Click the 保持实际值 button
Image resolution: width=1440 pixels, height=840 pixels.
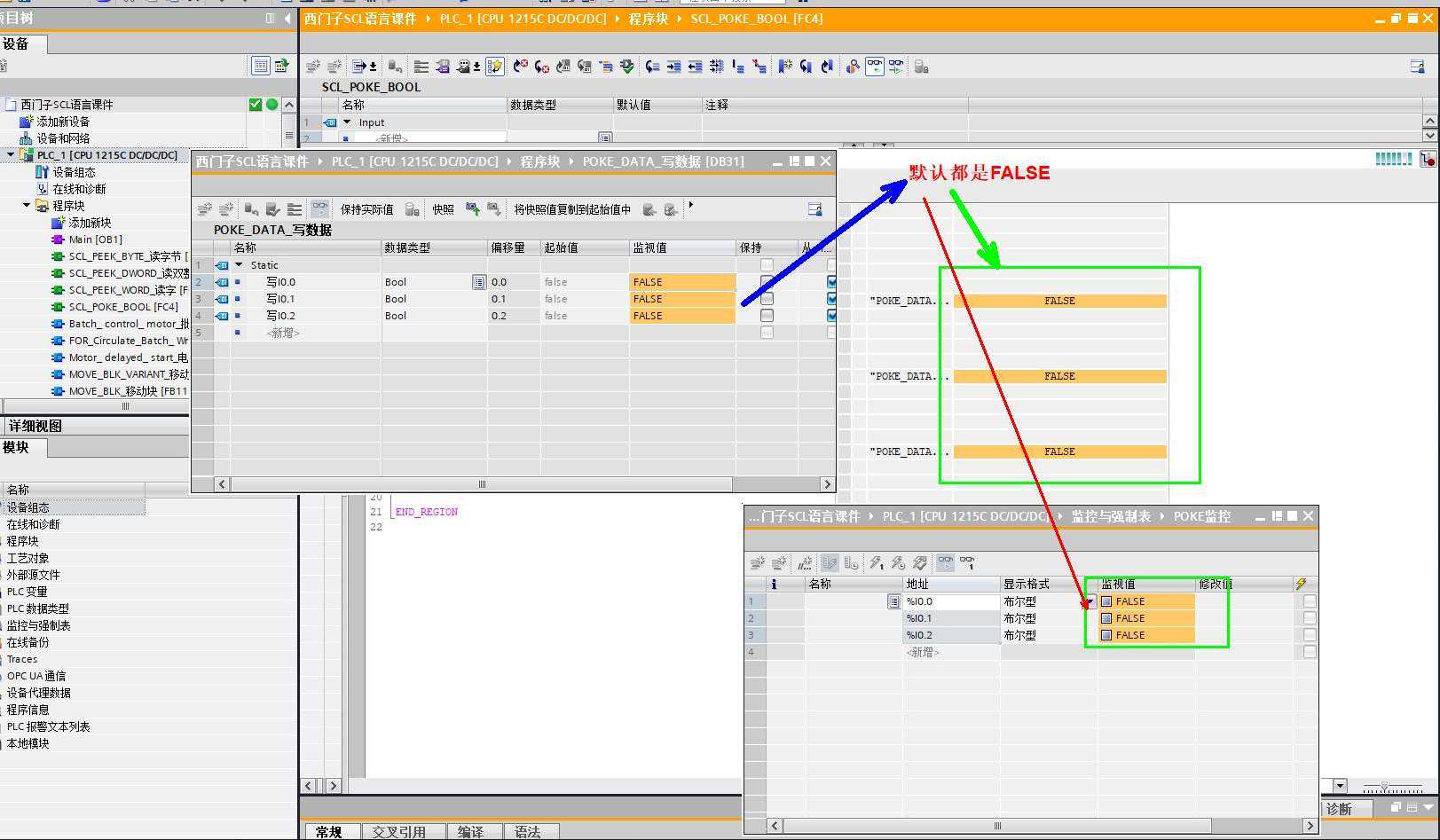pos(366,209)
